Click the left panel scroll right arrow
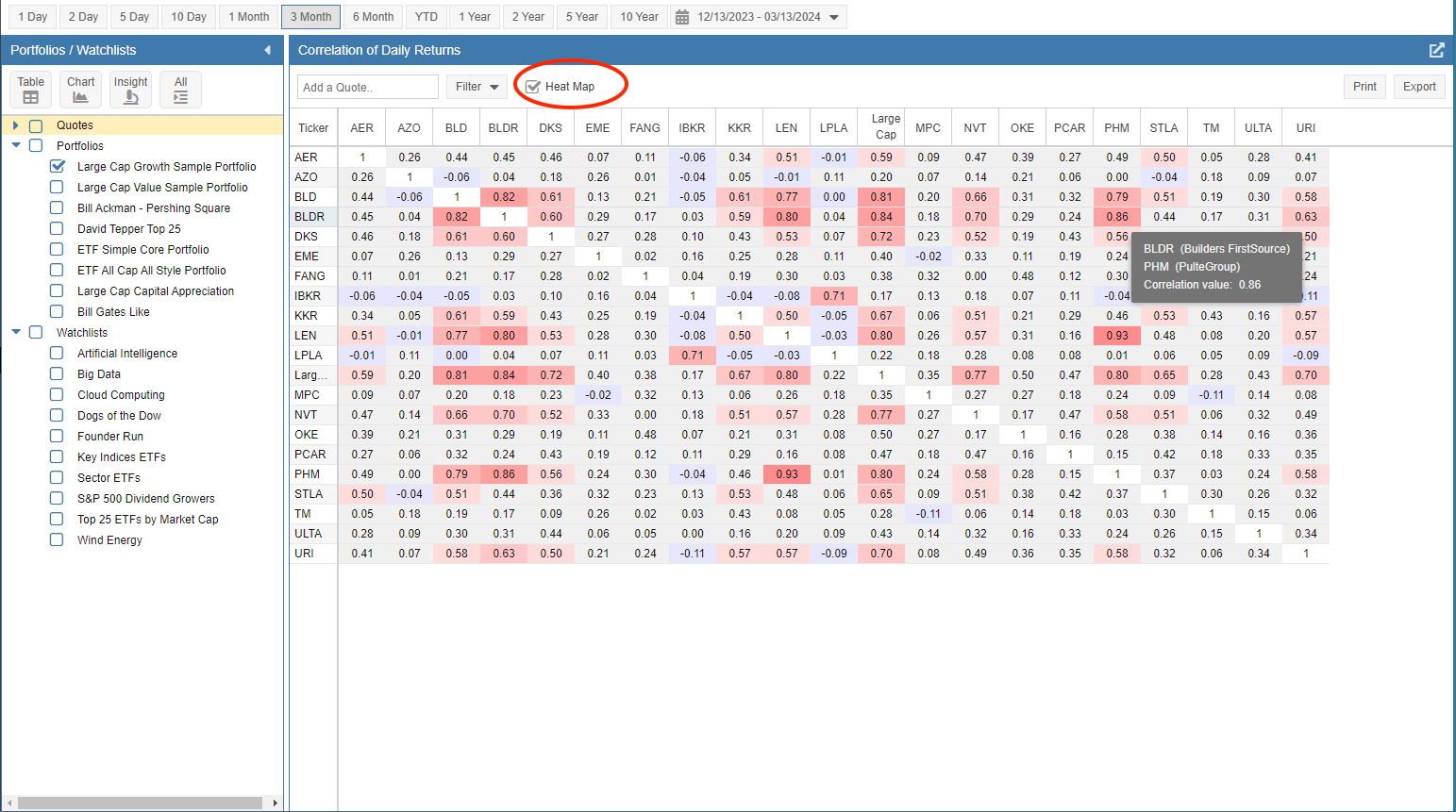 tap(275, 803)
